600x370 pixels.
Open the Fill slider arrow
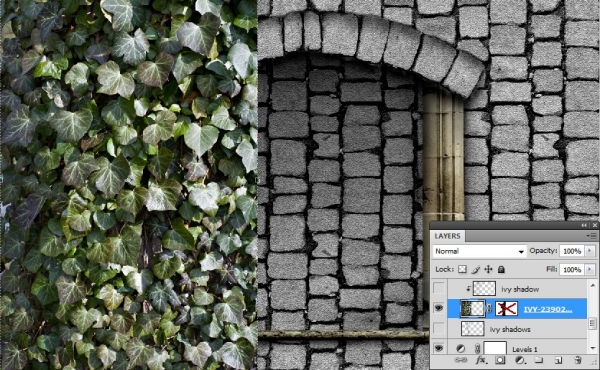pos(590,269)
